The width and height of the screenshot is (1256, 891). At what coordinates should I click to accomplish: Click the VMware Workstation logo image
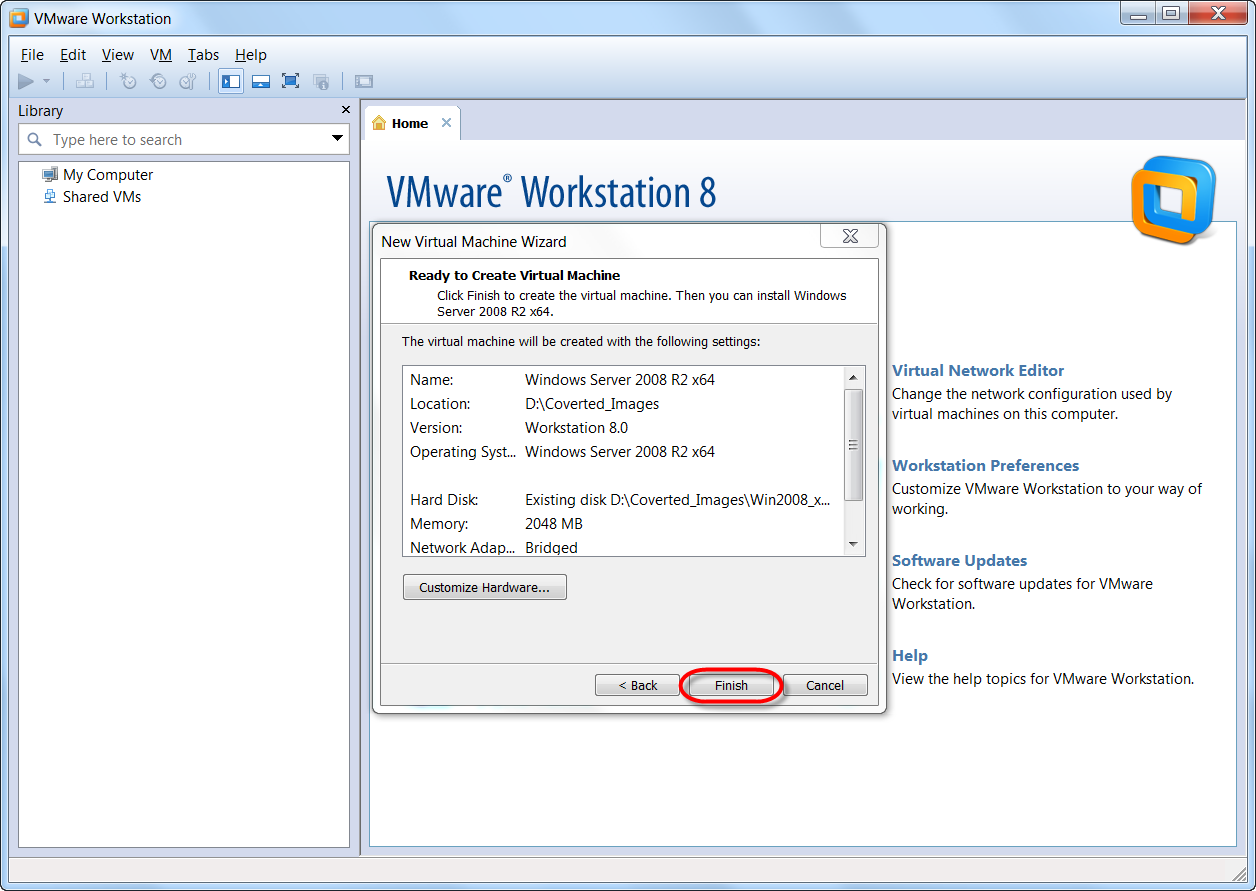coord(1174,200)
